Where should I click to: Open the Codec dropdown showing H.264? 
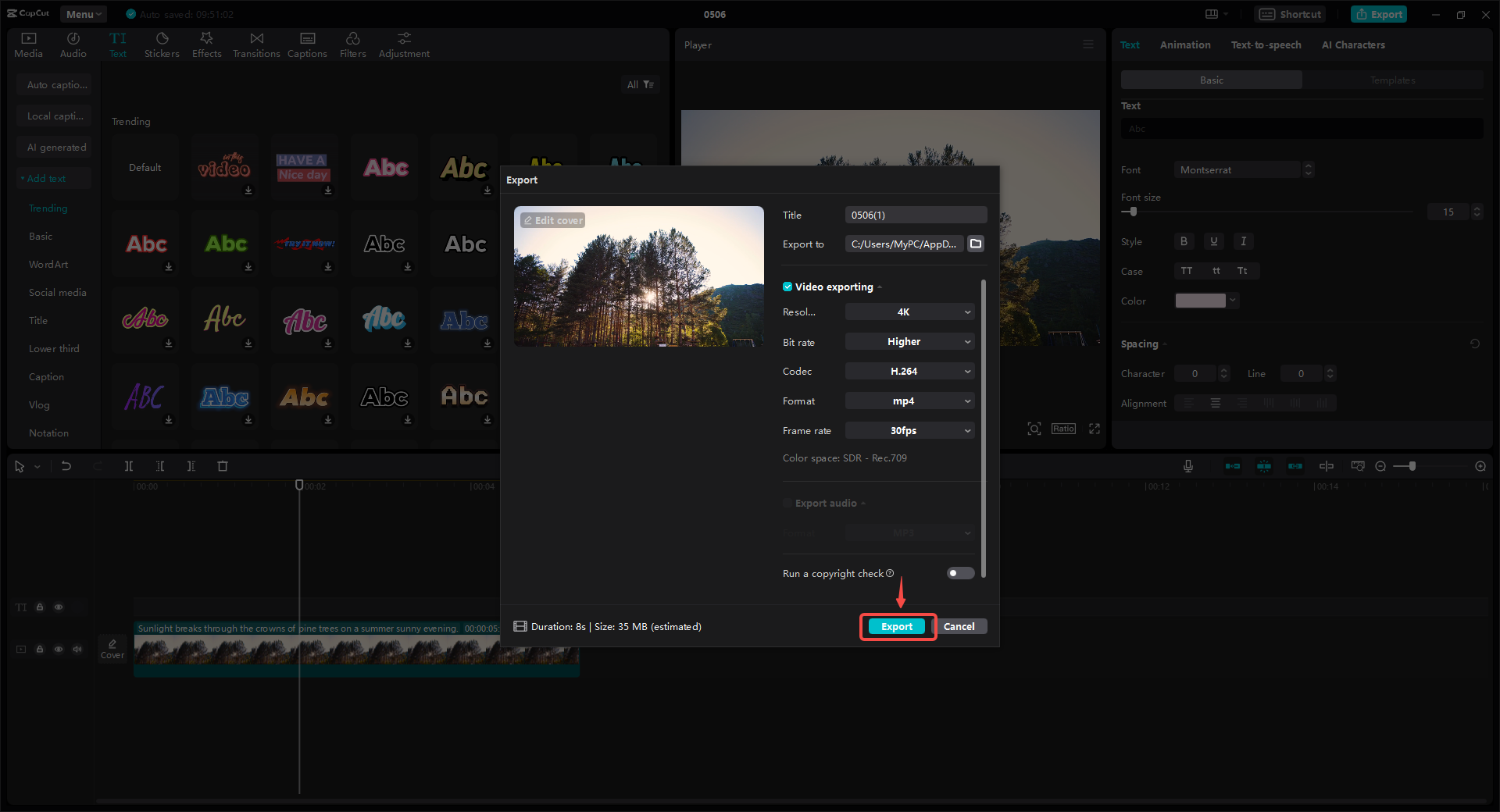[x=909, y=371]
